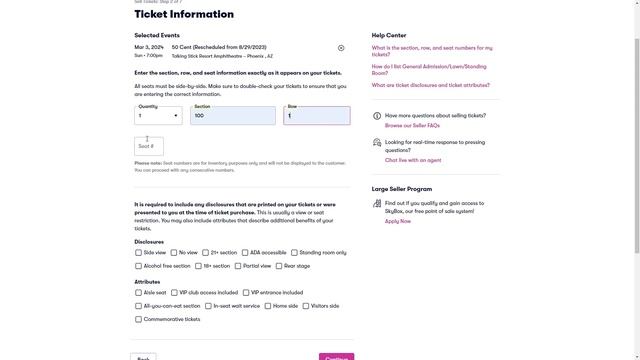Screen dimensions: 640x360
Task: Enable the ADA accessible checkbox
Action: 245,253
